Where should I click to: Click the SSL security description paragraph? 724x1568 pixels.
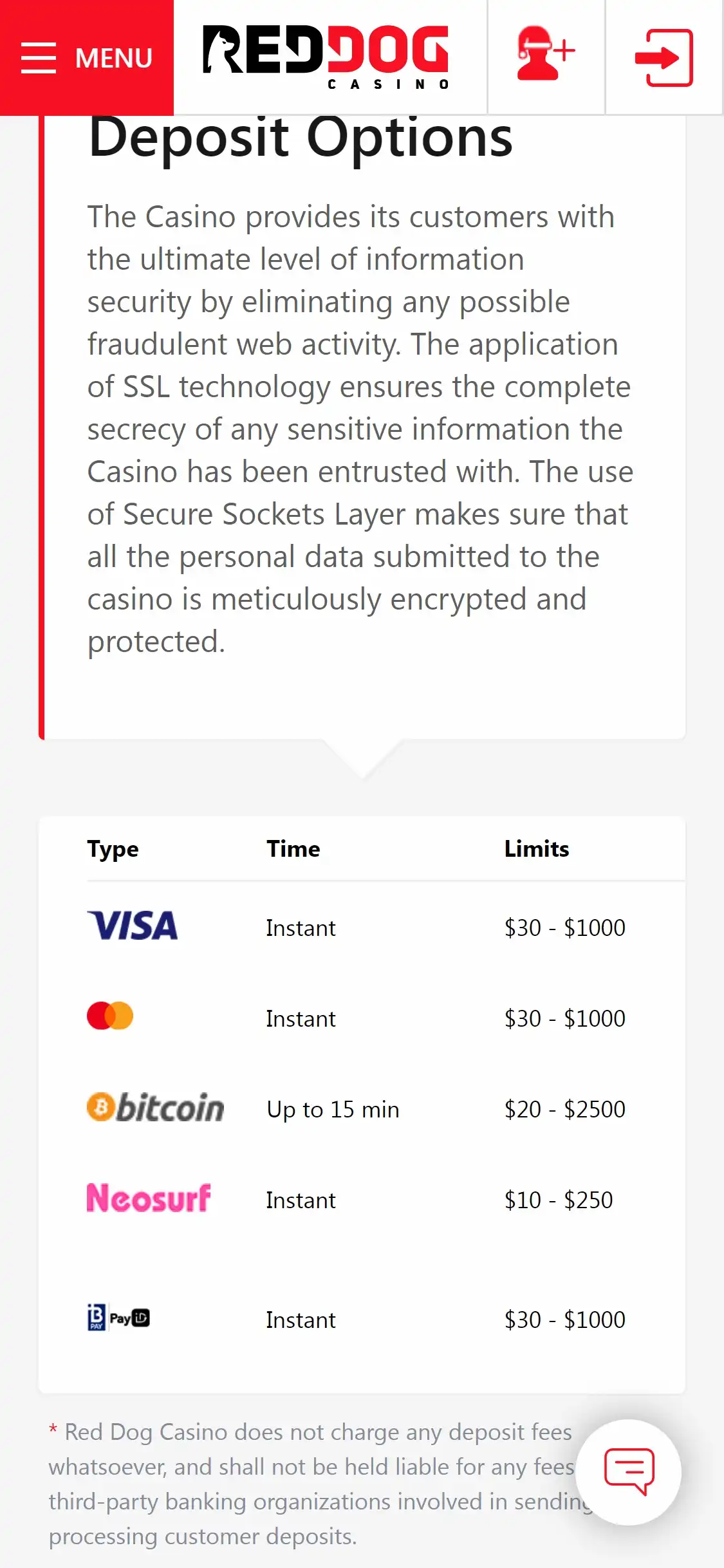point(360,428)
